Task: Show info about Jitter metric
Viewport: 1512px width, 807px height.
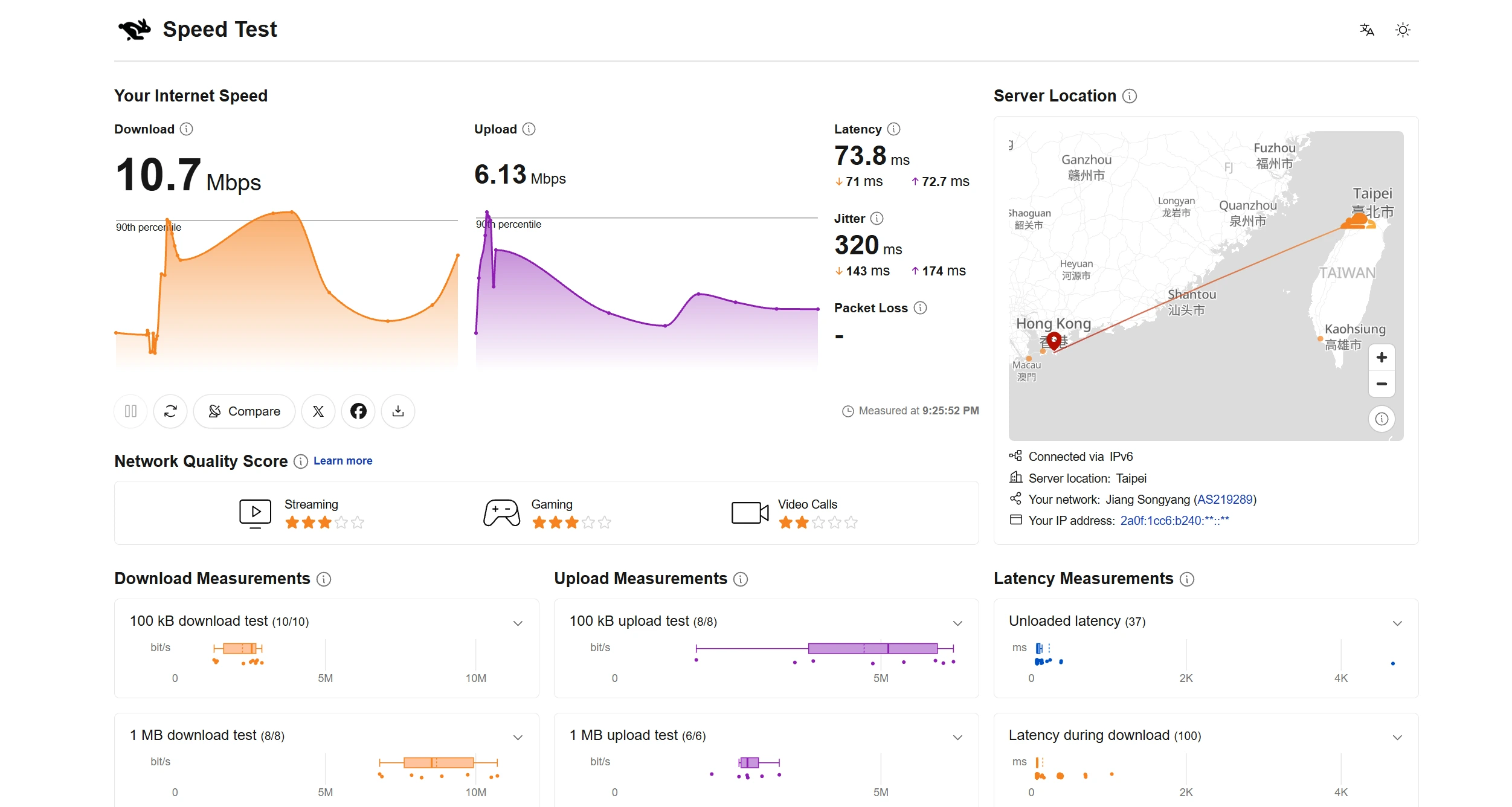Action: coord(877,219)
